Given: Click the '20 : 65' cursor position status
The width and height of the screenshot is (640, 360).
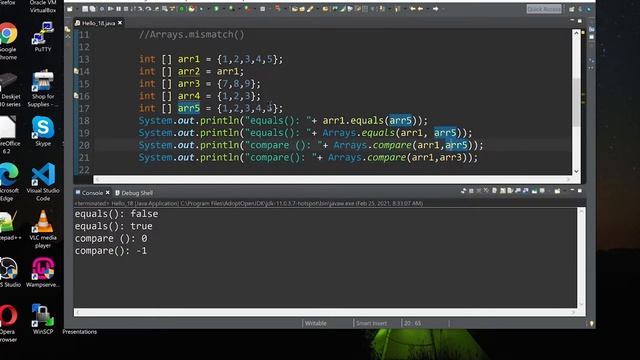Looking at the screenshot, I should click(412, 323).
